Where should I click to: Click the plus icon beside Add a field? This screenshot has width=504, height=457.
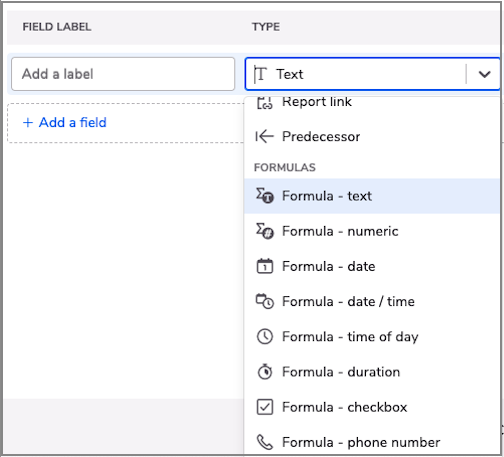pyautogui.click(x=28, y=123)
